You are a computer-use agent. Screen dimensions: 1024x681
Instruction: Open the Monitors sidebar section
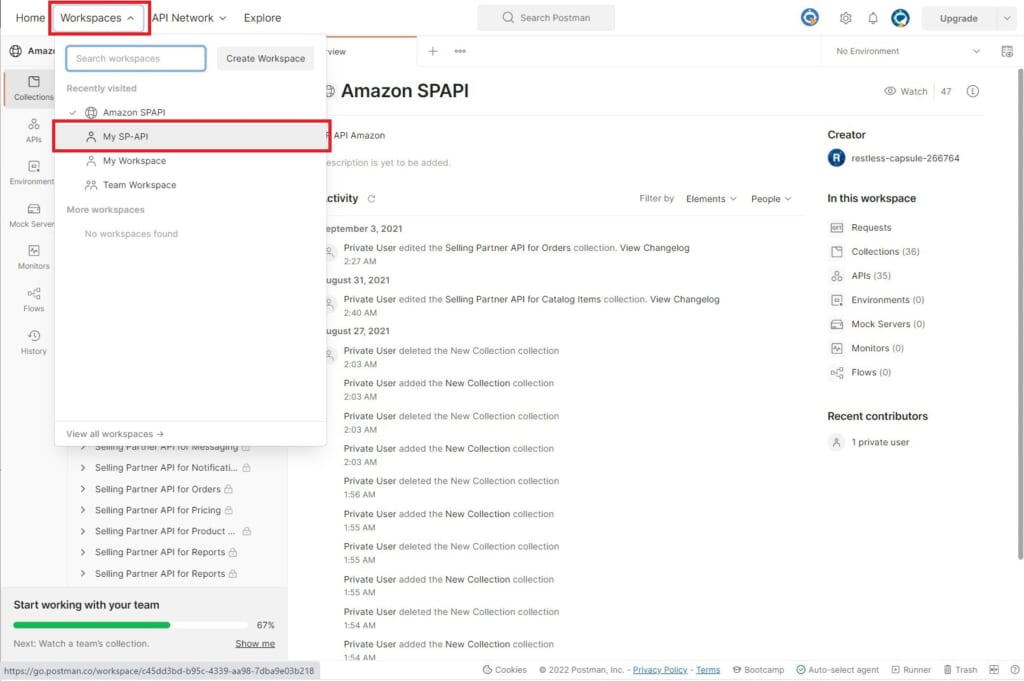pos(33,257)
